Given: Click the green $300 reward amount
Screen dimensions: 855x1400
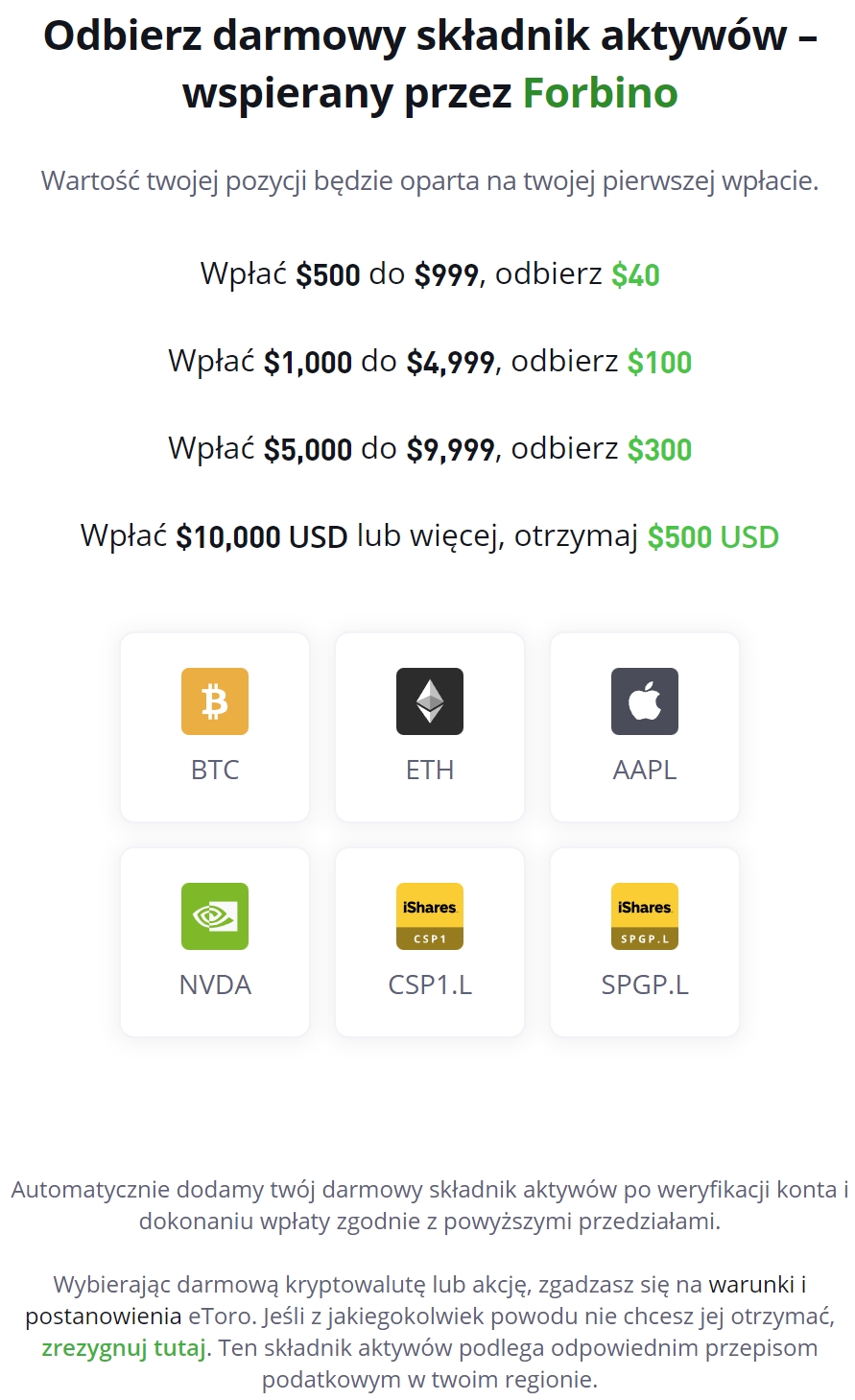Looking at the screenshot, I should pos(659,450).
